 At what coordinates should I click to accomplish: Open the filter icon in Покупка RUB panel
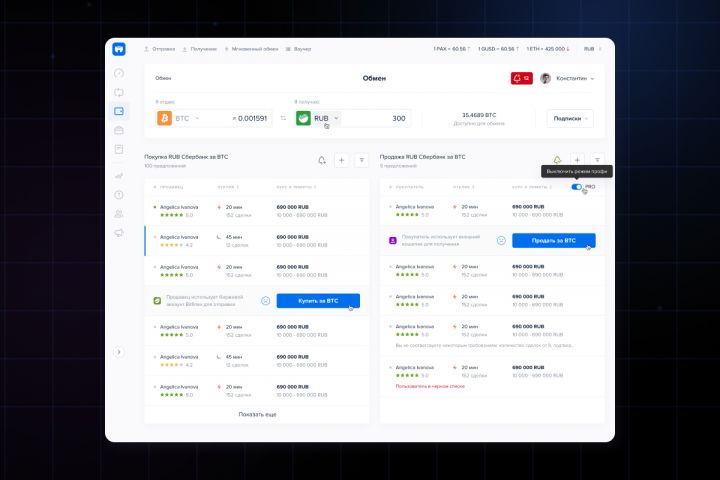pyautogui.click(x=361, y=160)
